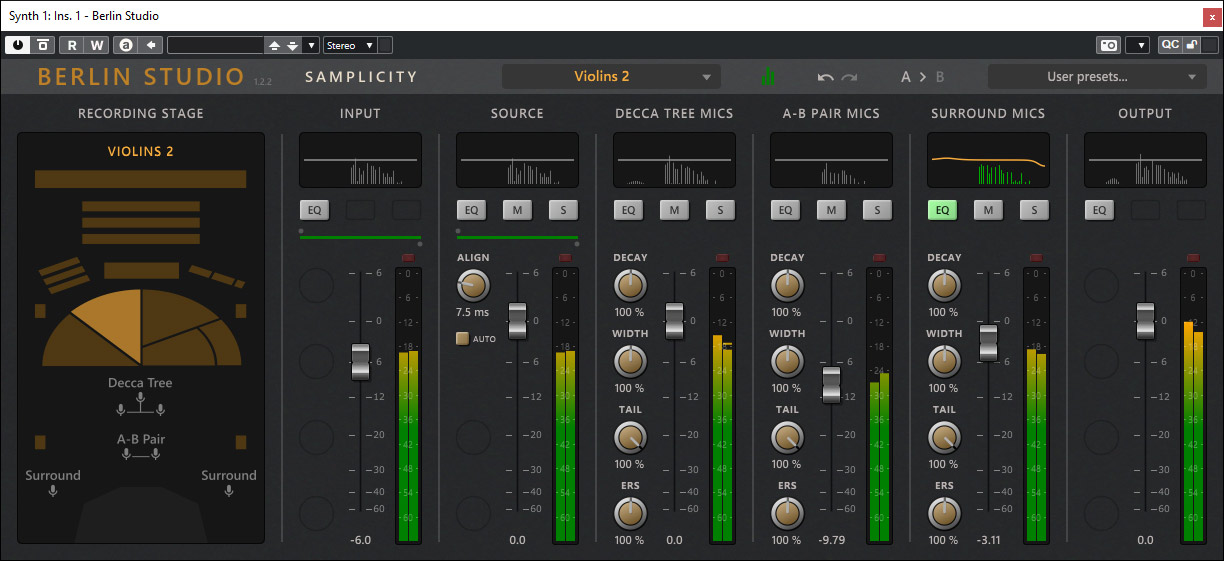Toggle the AUTO align checkbox

(462, 338)
